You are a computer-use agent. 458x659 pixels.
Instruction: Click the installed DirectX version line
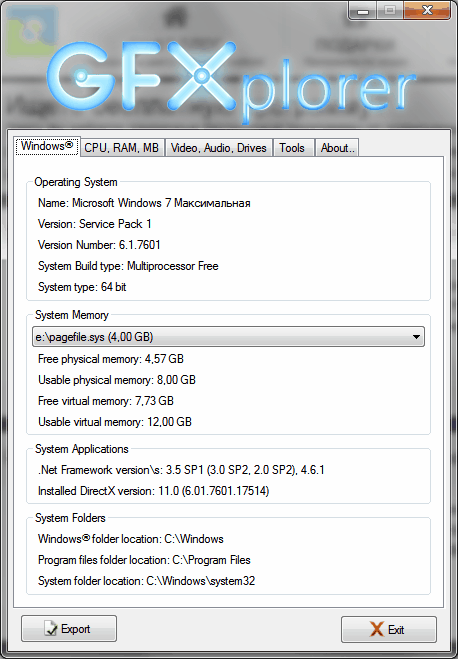coord(153,491)
